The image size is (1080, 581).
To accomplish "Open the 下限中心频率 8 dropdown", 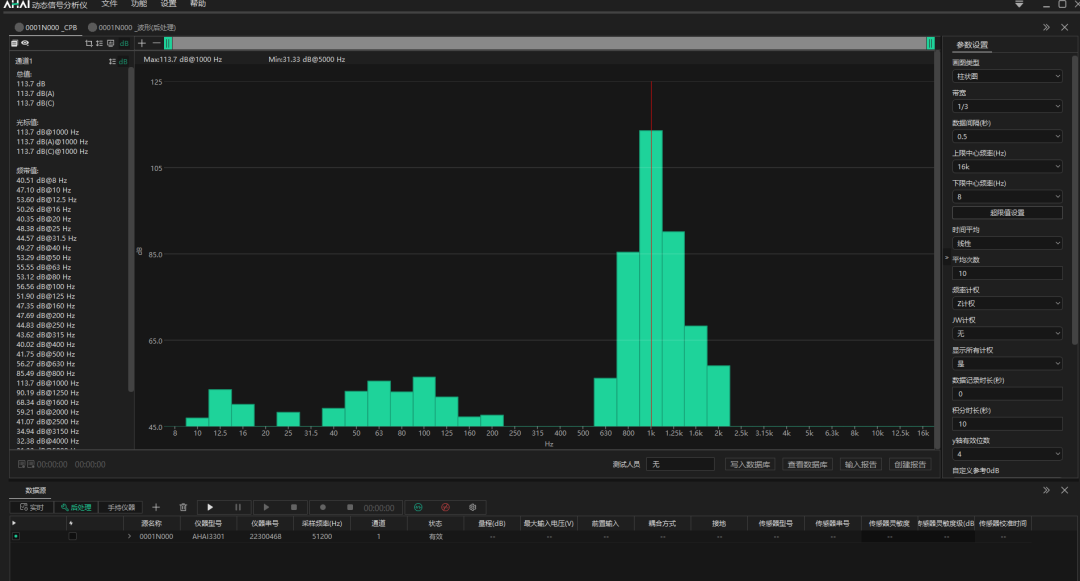I will point(1007,197).
